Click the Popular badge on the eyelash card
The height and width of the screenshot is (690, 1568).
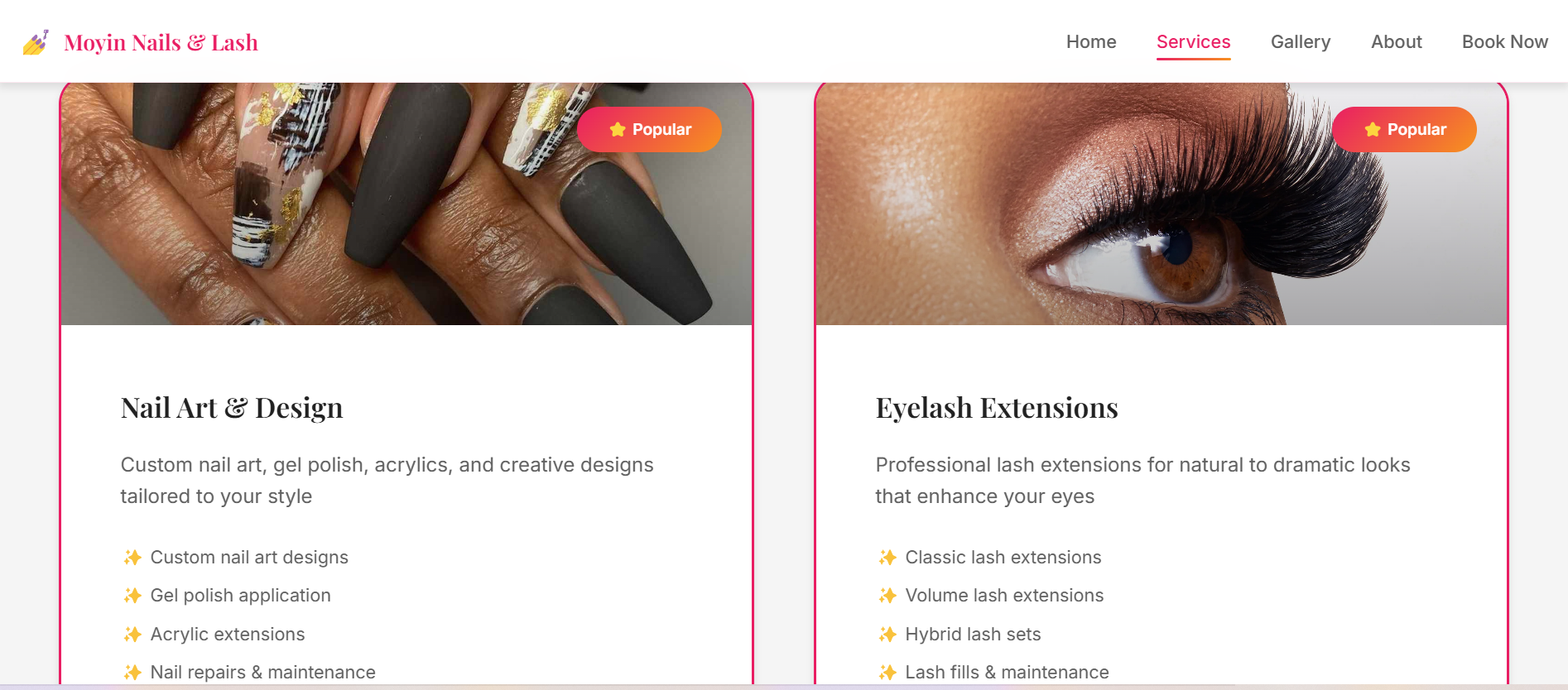coord(1404,129)
